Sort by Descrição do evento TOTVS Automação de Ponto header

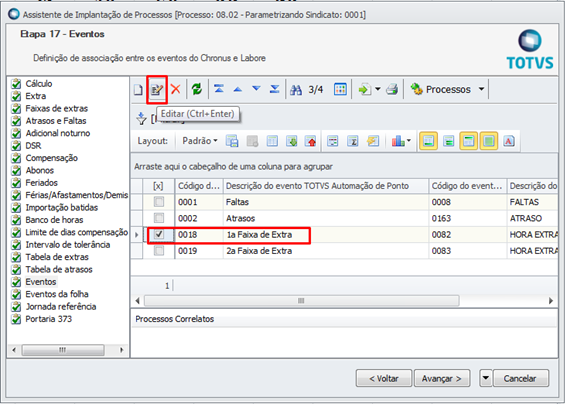point(326,186)
